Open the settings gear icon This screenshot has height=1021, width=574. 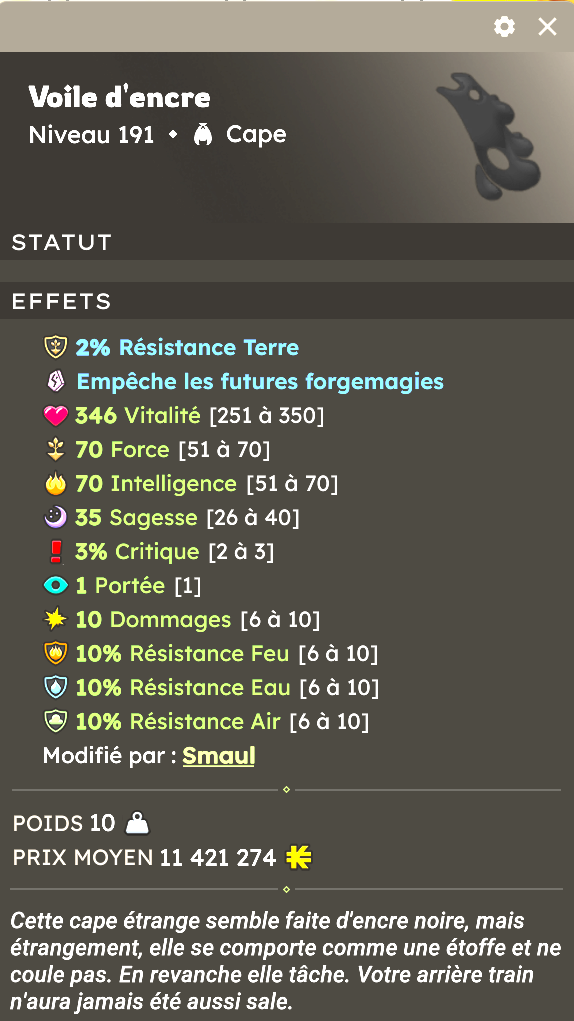point(504,27)
